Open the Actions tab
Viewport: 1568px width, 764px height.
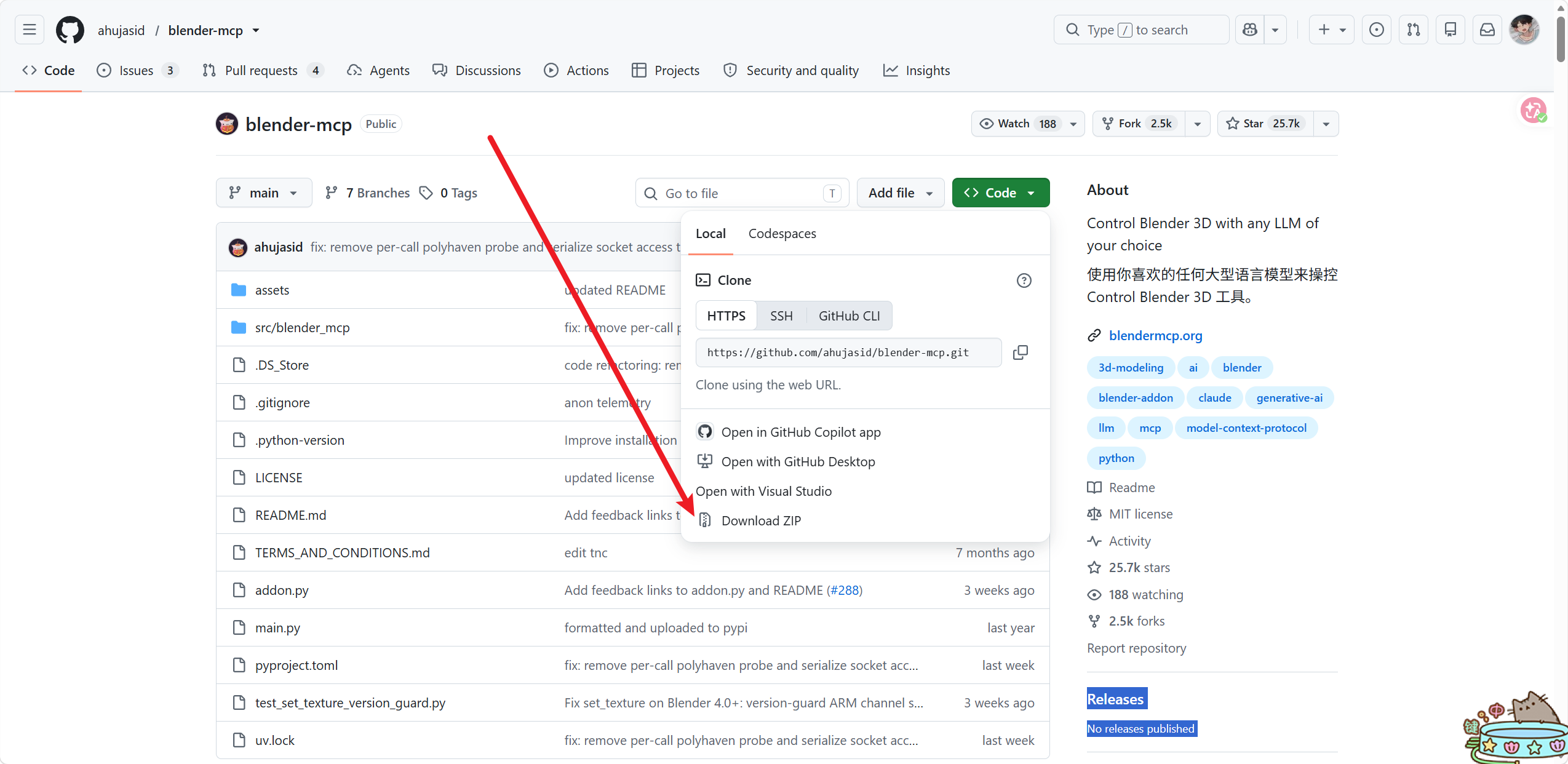576,71
